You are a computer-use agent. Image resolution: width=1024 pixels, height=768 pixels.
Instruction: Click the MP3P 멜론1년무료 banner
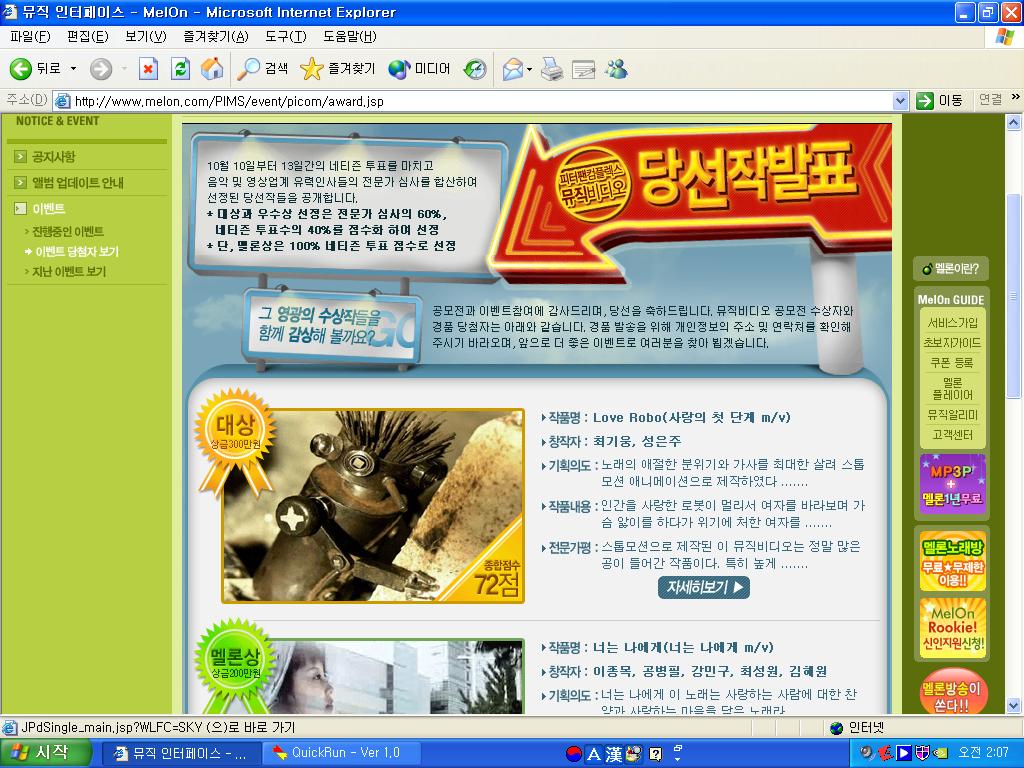point(952,484)
